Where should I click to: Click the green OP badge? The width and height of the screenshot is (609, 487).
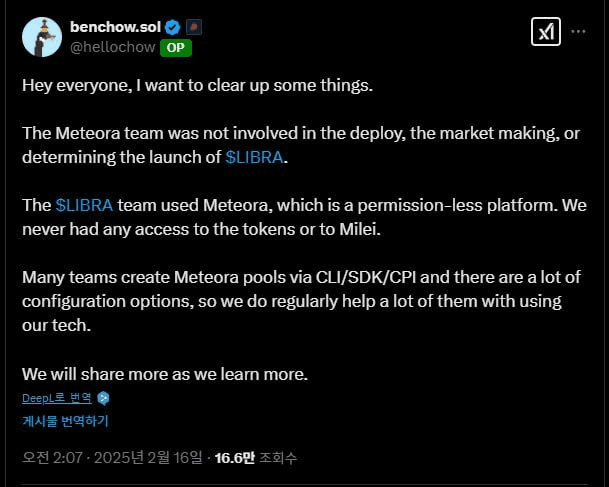click(x=176, y=48)
